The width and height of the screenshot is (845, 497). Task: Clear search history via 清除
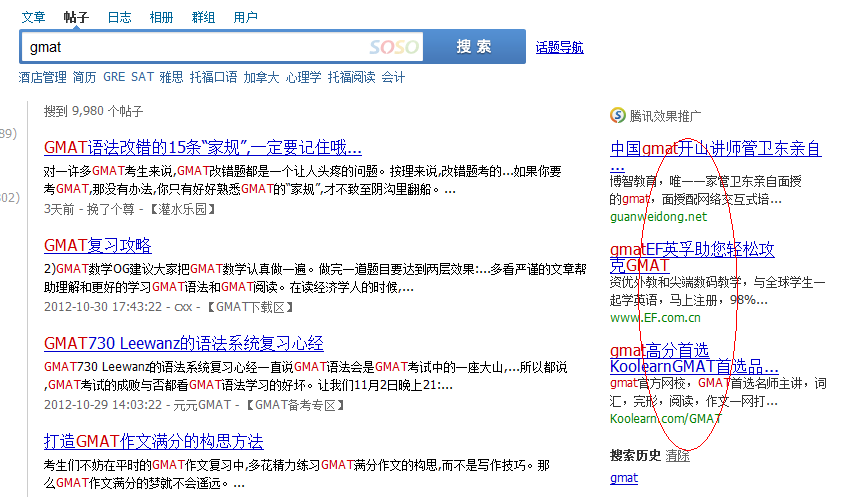pyautogui.click(x=677, y=455)
